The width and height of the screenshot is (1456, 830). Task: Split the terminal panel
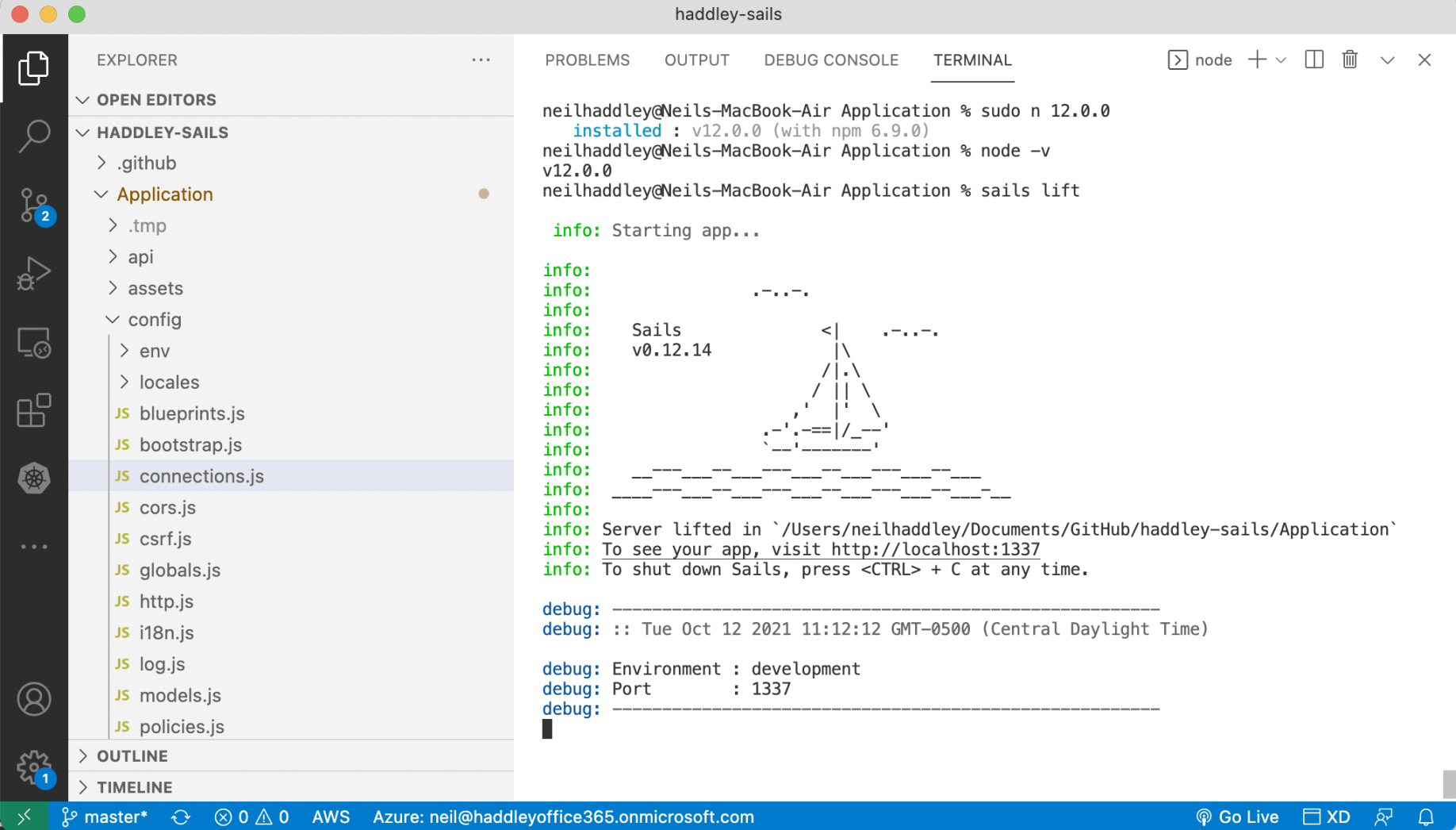pyautogui.click(x=1313, y=60)
